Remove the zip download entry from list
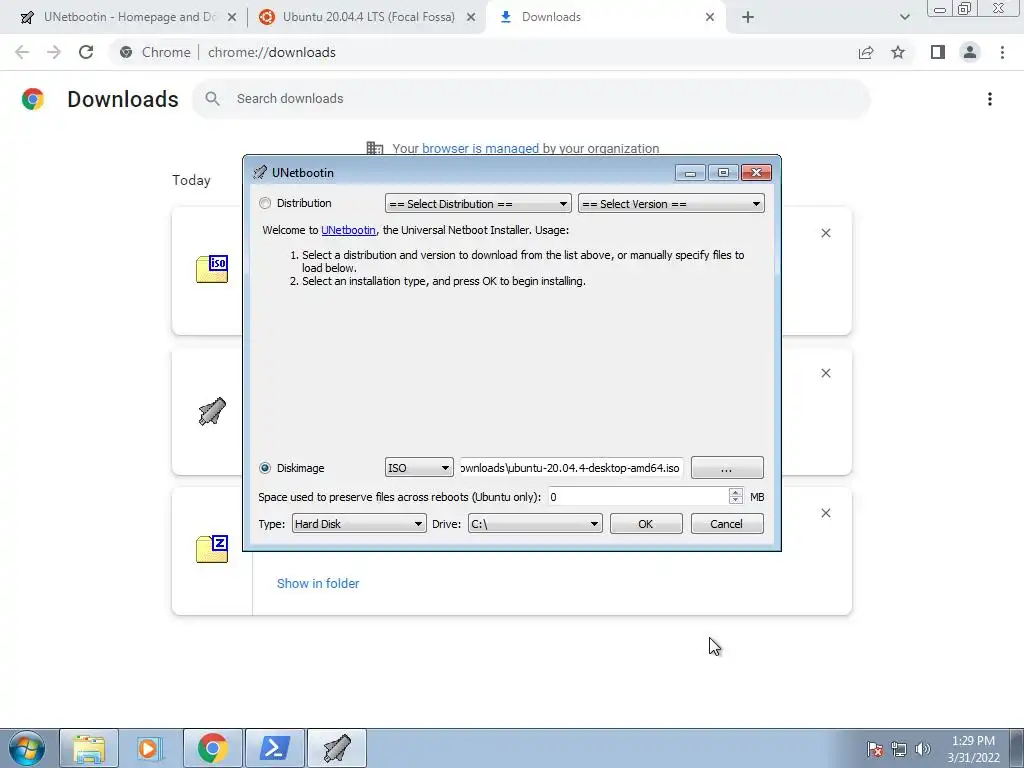The width and height of the screenshot is (1024, 768). tap(826, 513)
